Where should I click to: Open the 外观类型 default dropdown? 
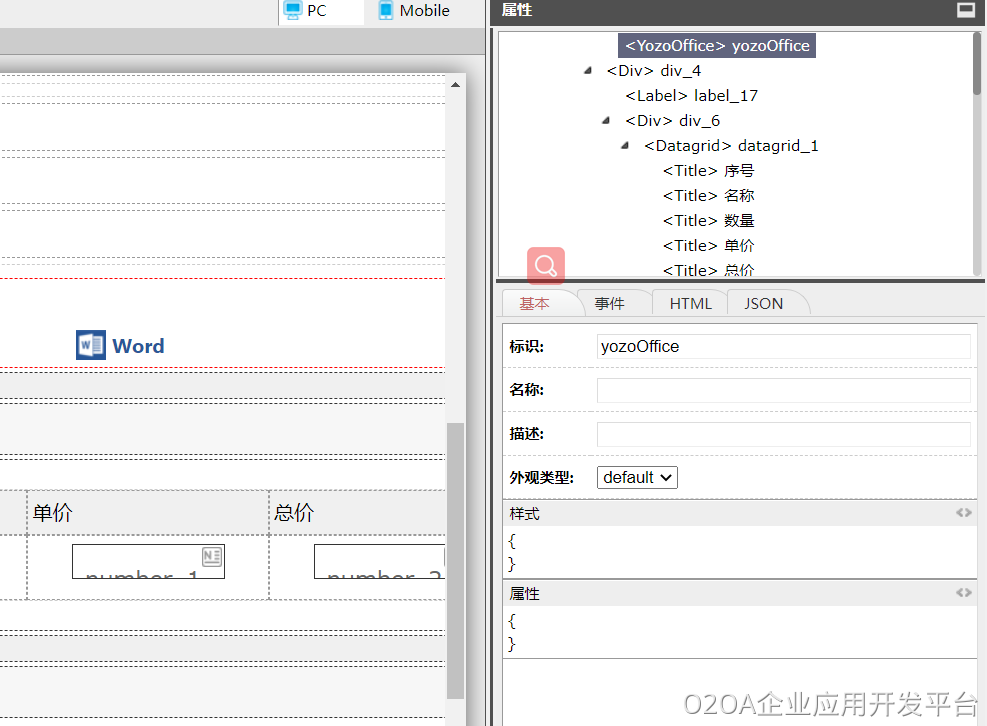637,477
